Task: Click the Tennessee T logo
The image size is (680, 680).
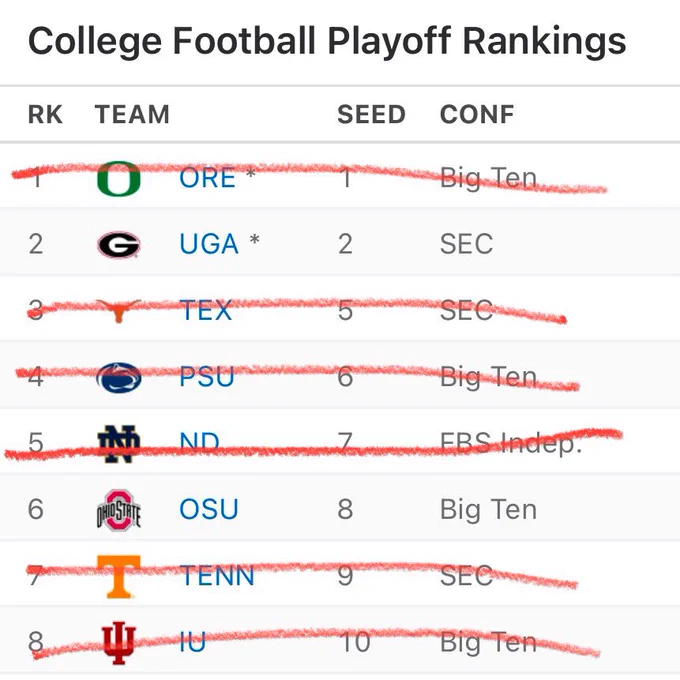Action: (x=118, y=576)
